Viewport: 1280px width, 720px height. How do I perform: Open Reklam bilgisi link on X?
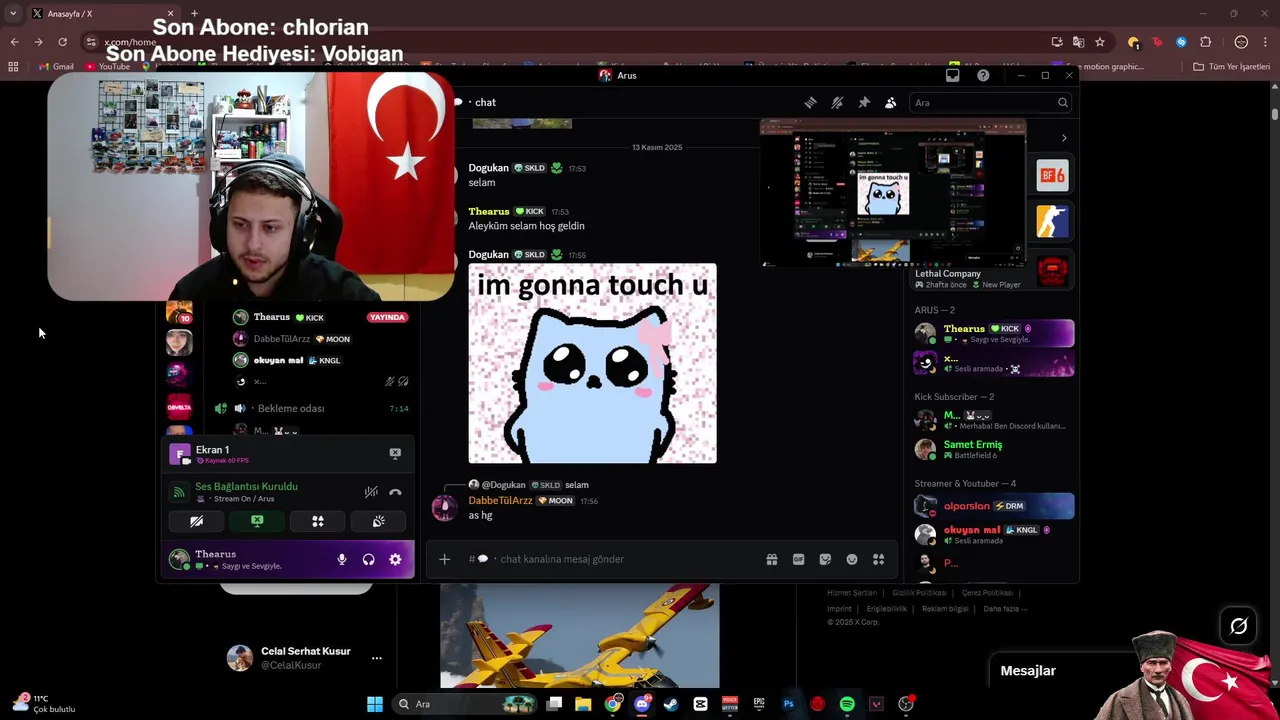pyautogui.click(x=945, y=608)
